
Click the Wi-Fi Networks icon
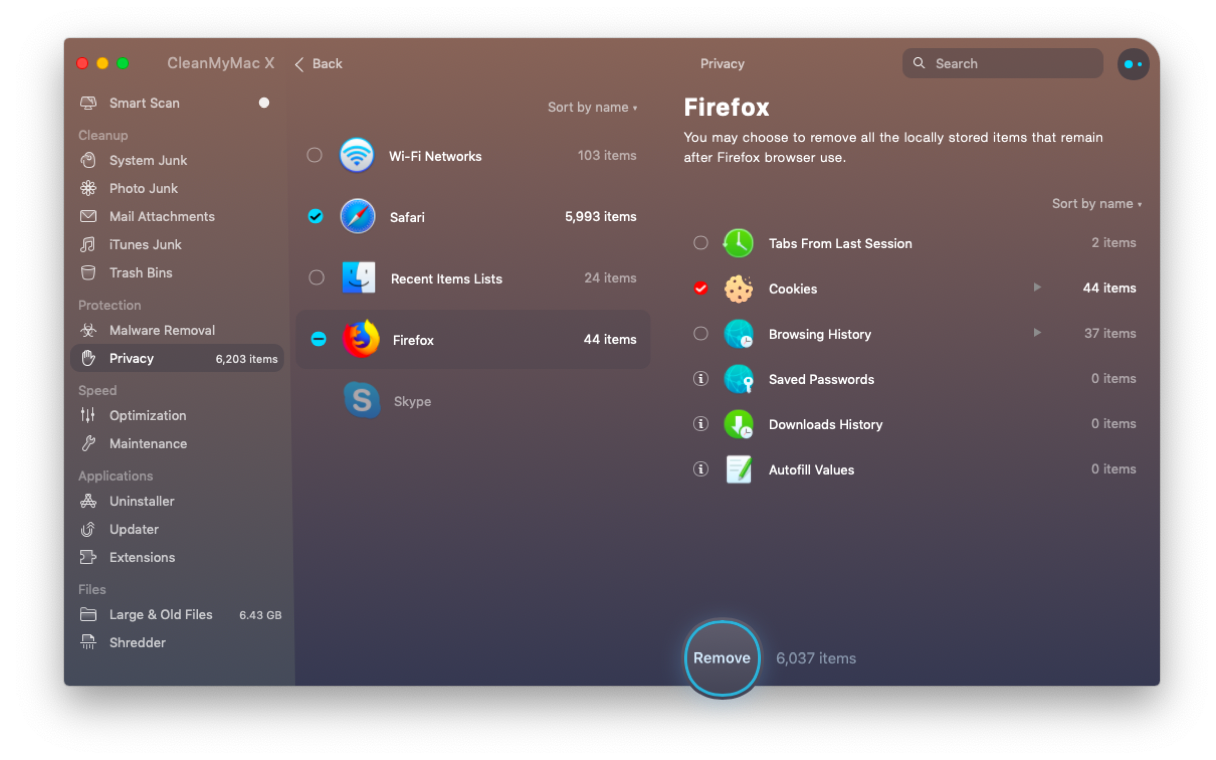[x=357, y=155]
